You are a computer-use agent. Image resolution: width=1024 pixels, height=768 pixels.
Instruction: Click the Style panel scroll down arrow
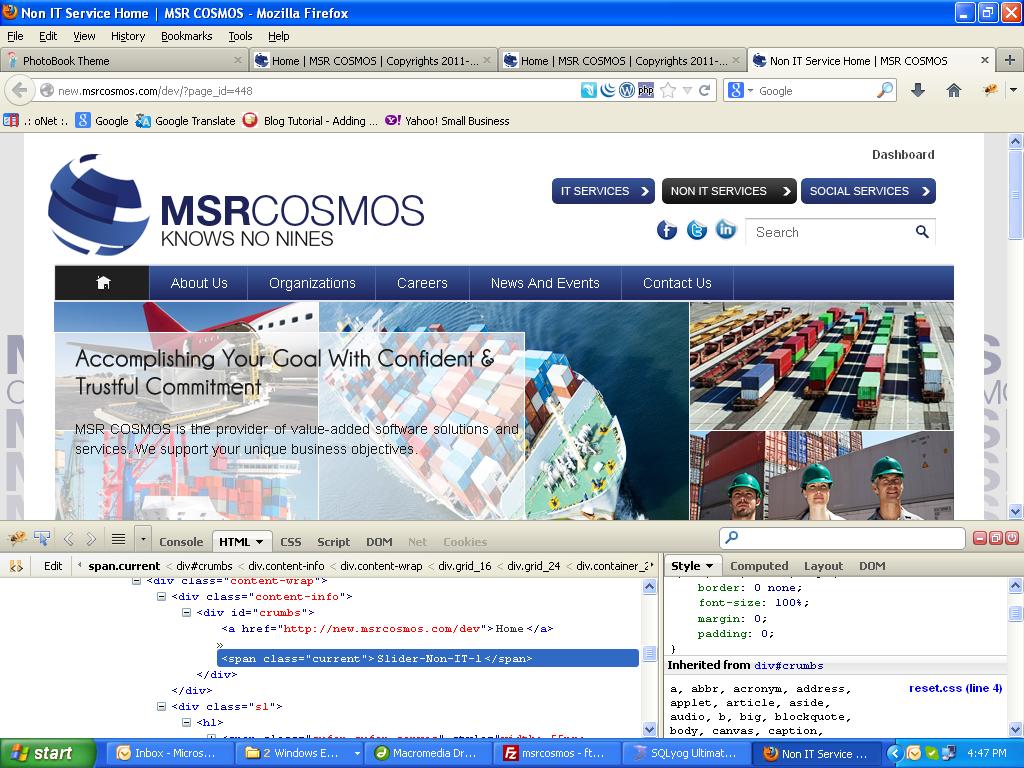coord(1016,729)
